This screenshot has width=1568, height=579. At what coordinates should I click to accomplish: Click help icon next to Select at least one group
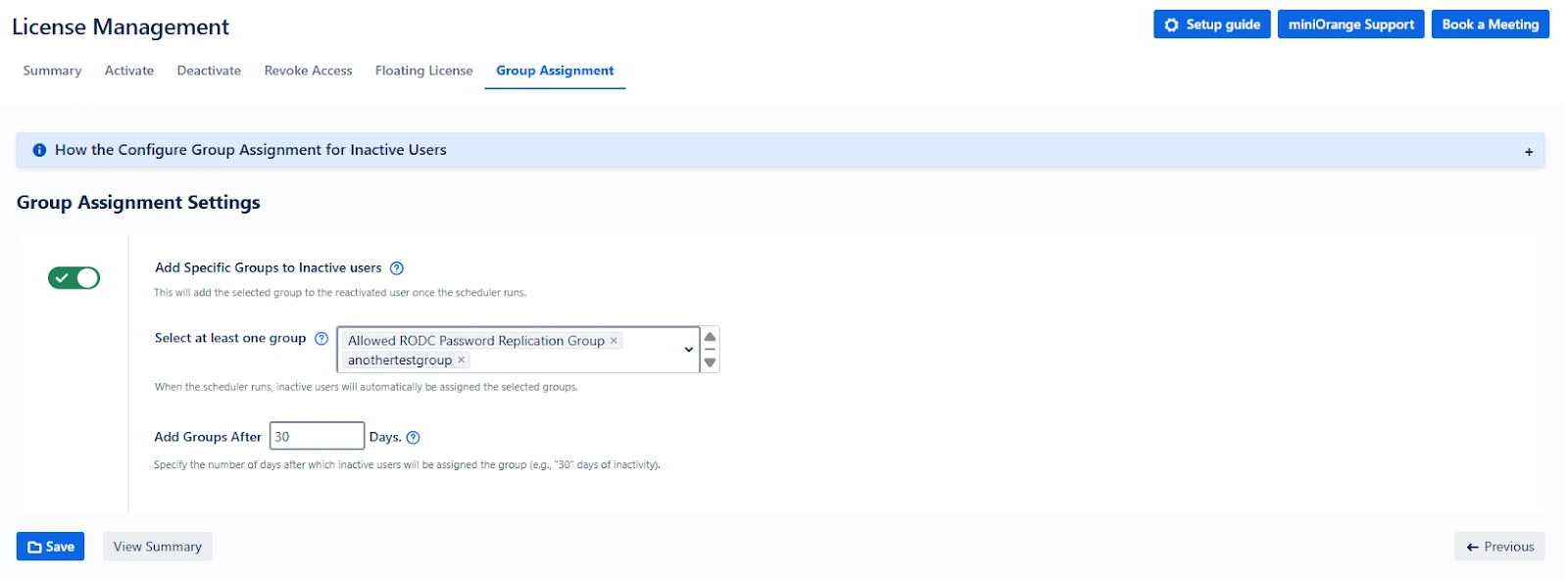(x=321, y=339)
